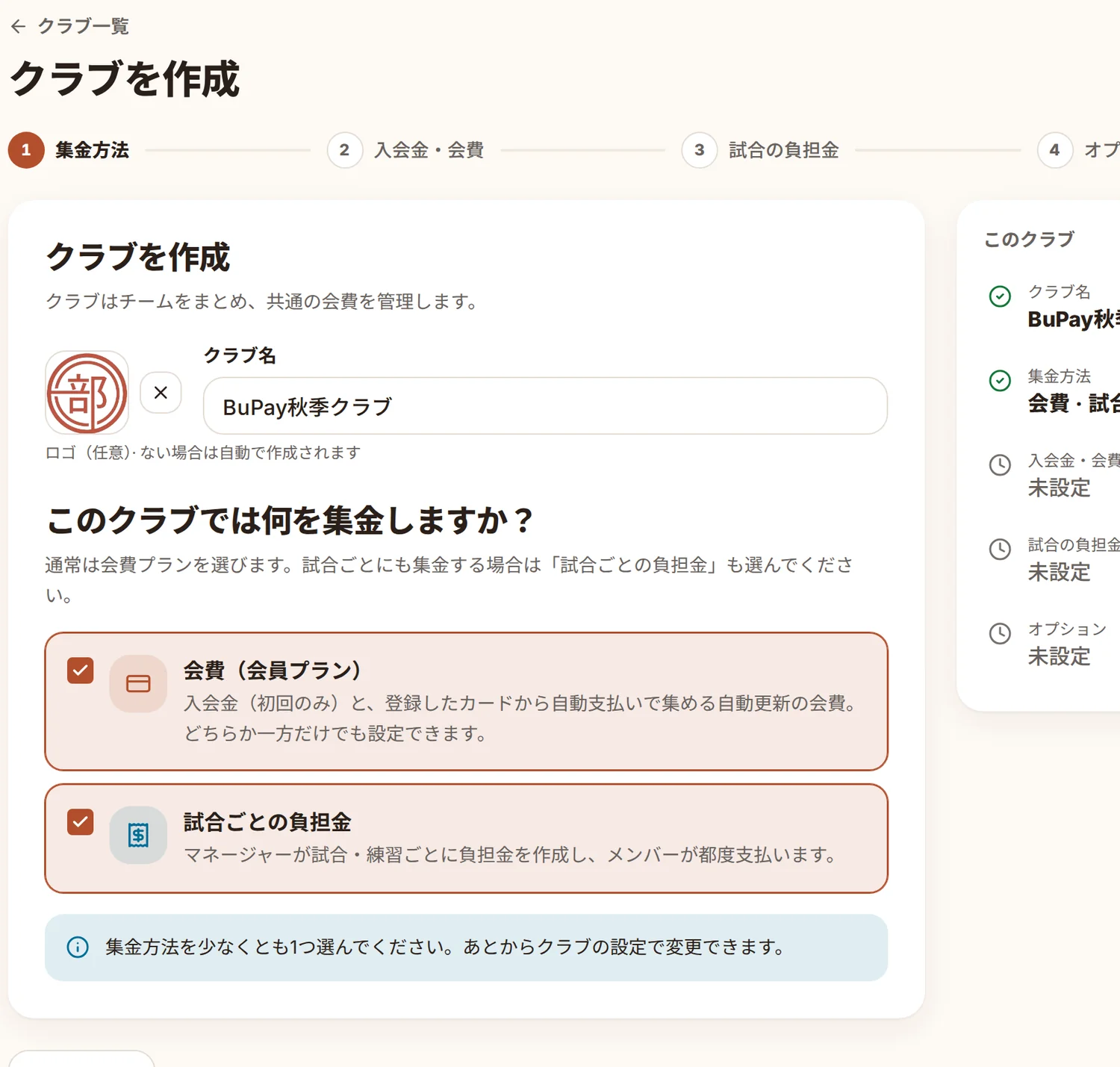Click the clock icon beside 試合の負担金 summary

tap(1000, 550)
